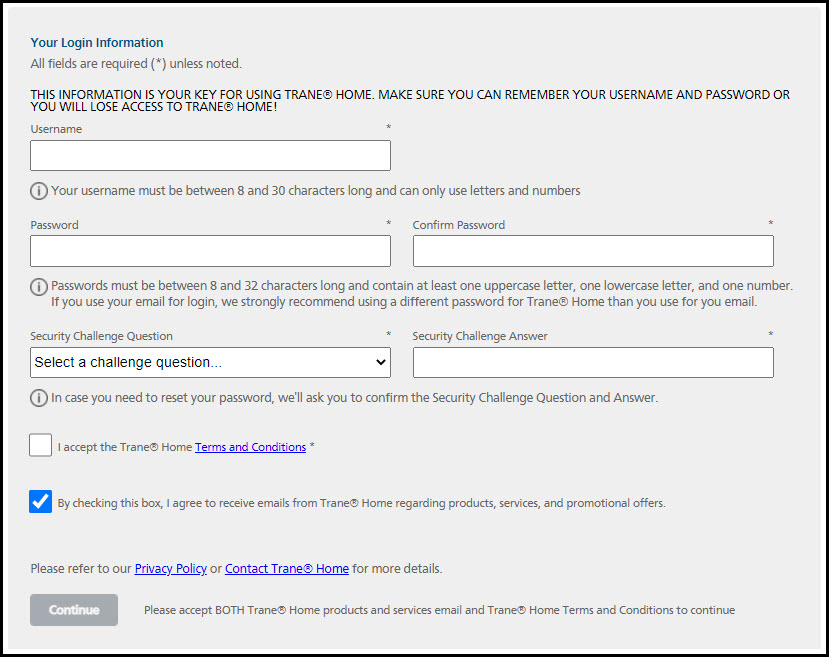
Task: Focus the Username input field
Action: pyautogui.click(x=210, y=156)
